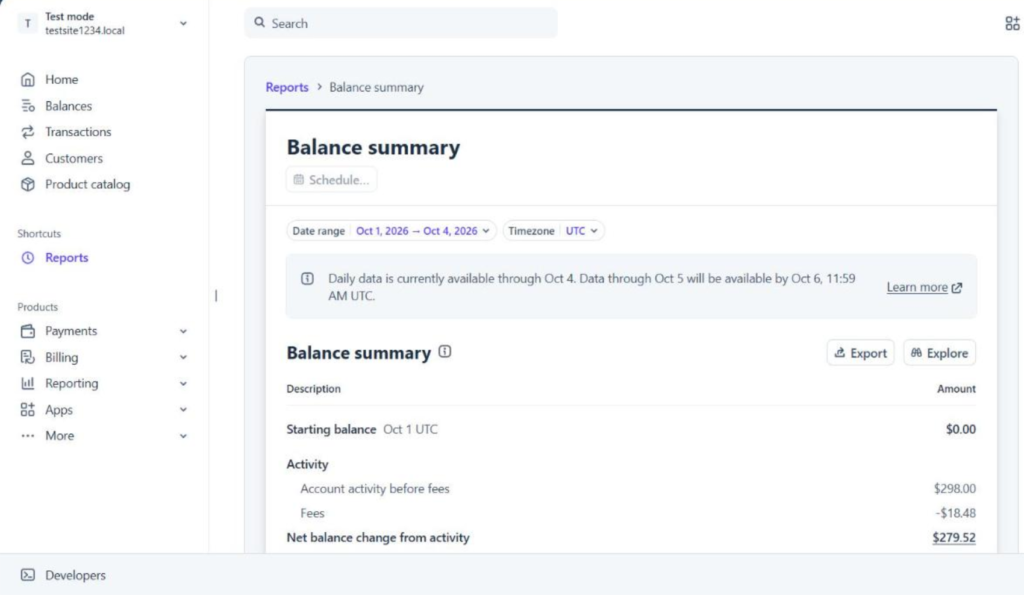
Task: Click the Customers person icon
Action: click(x=27, y=158)
